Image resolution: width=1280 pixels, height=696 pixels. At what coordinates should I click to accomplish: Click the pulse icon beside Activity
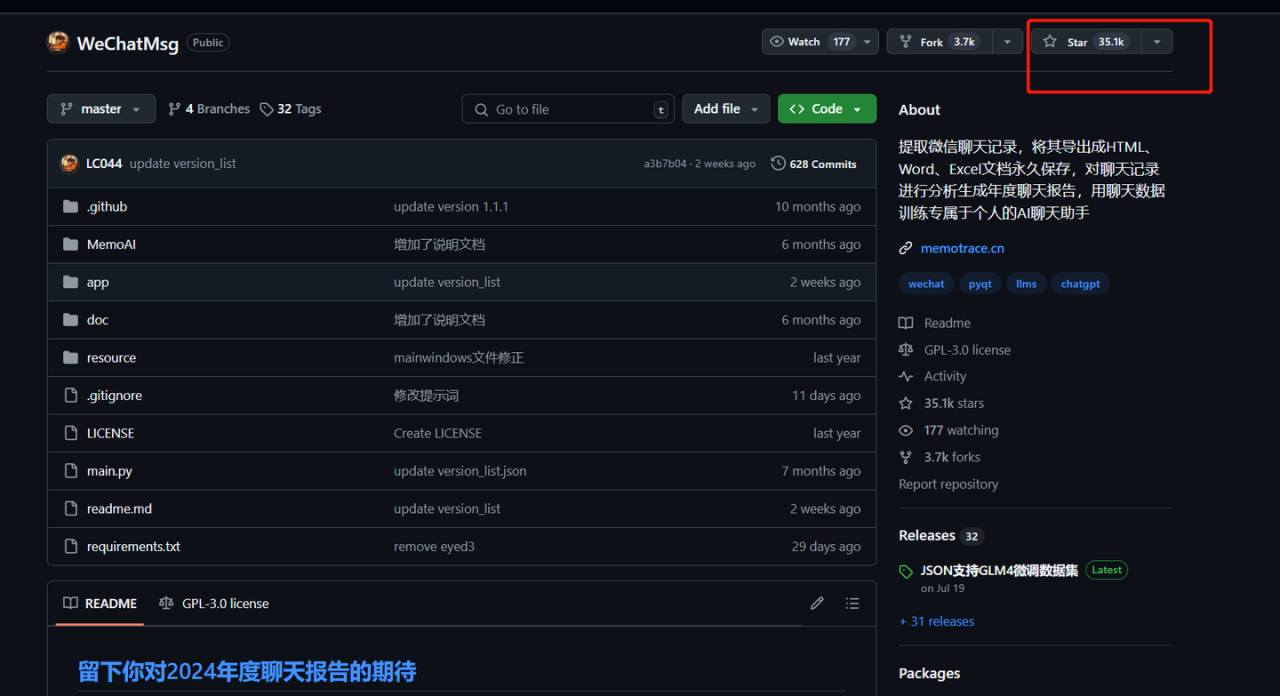[x=906, y=377]
